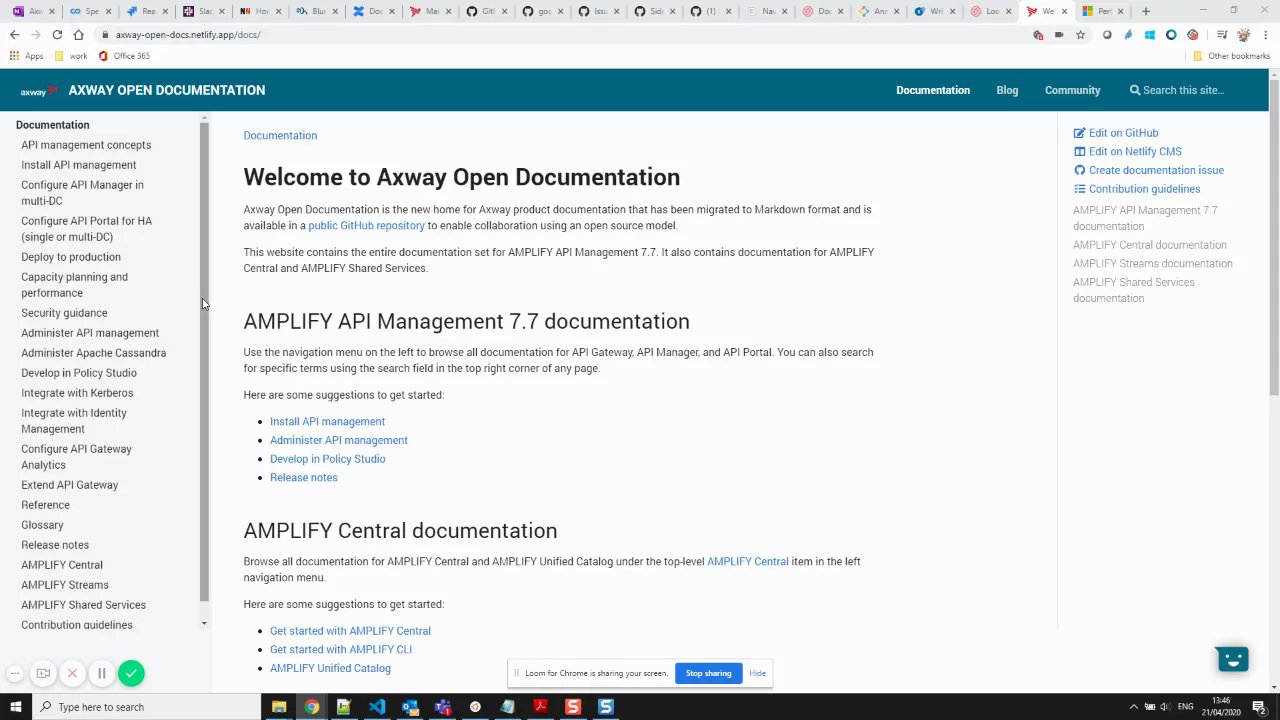Select AMPLIFY Streams in sidebar
The width and height of the screenshot is (1280, 720).
point(65,585)
